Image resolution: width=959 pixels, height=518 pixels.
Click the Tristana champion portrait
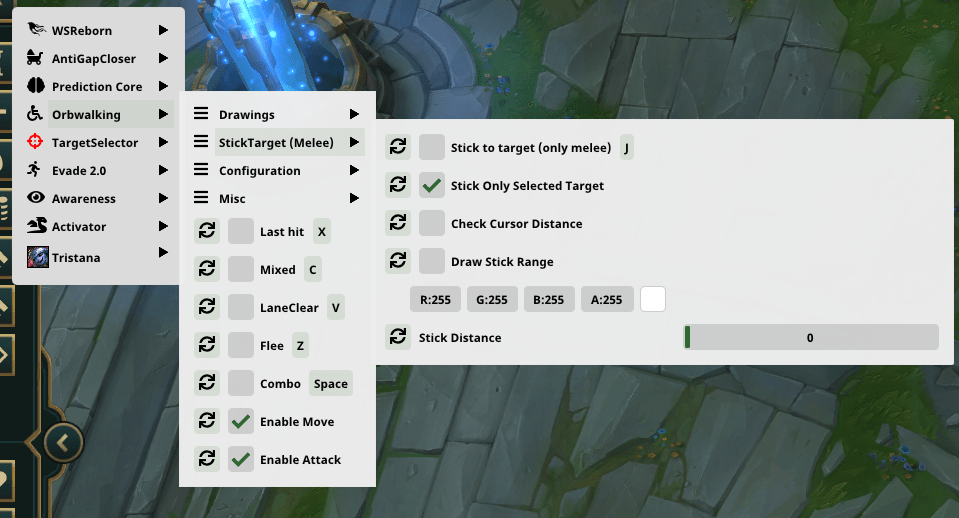click(x=38, y=257)
